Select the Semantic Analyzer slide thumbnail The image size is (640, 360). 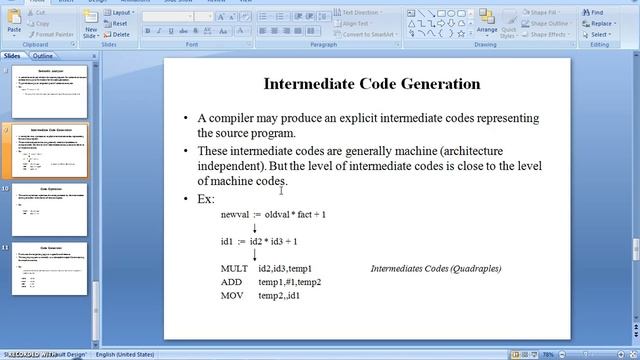[49, 92]
